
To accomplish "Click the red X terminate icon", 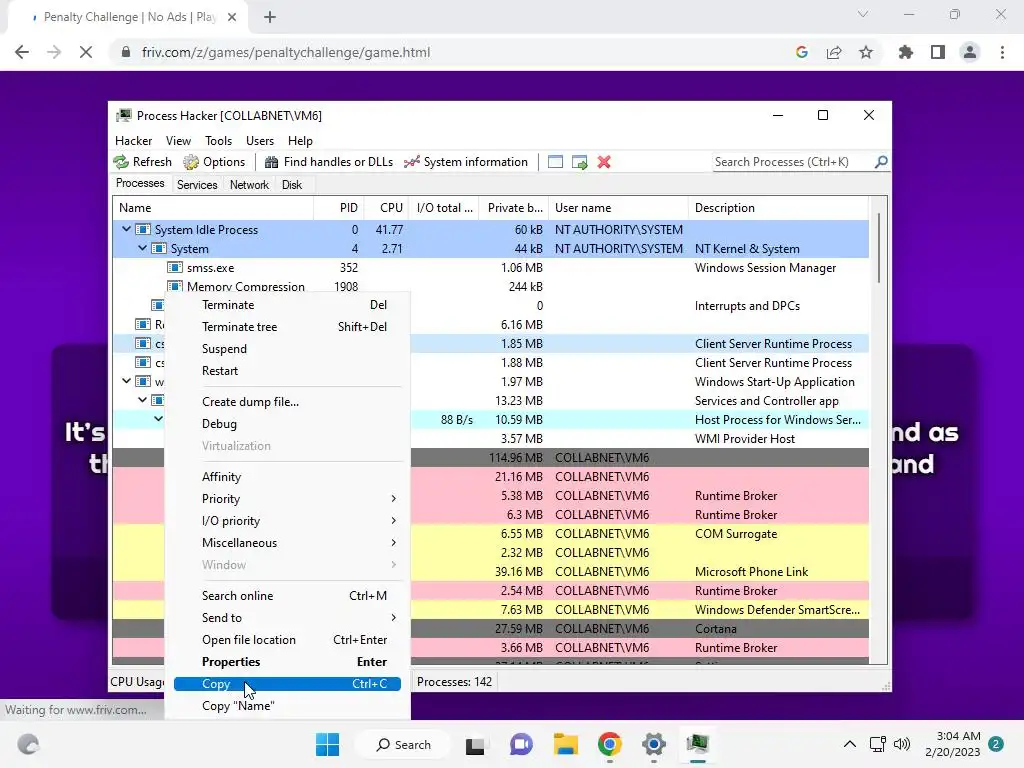I will coord(604,162).
